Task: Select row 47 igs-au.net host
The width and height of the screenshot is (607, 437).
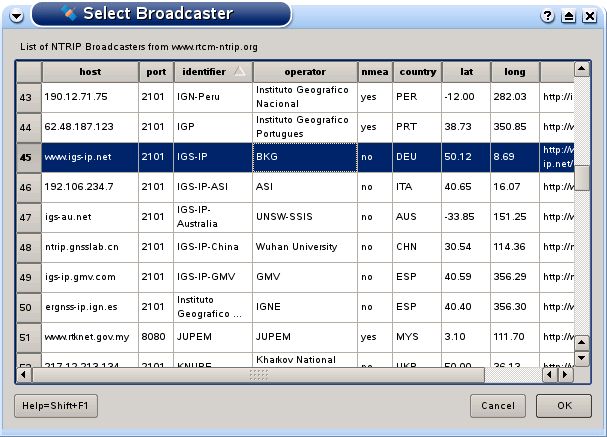Action: 89,217
